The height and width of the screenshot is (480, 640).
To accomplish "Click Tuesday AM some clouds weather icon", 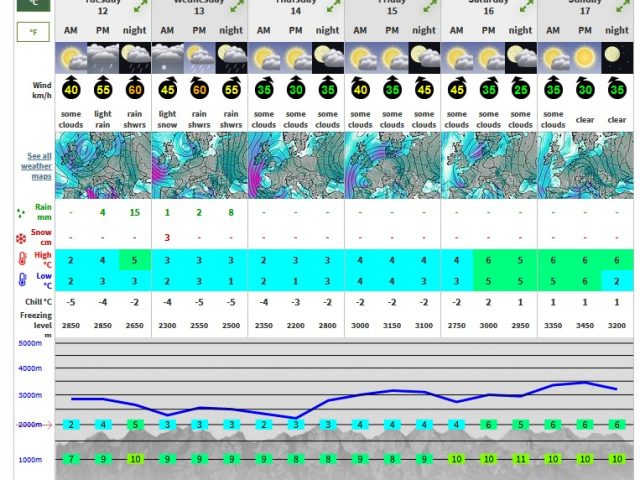I will point(71,58).
